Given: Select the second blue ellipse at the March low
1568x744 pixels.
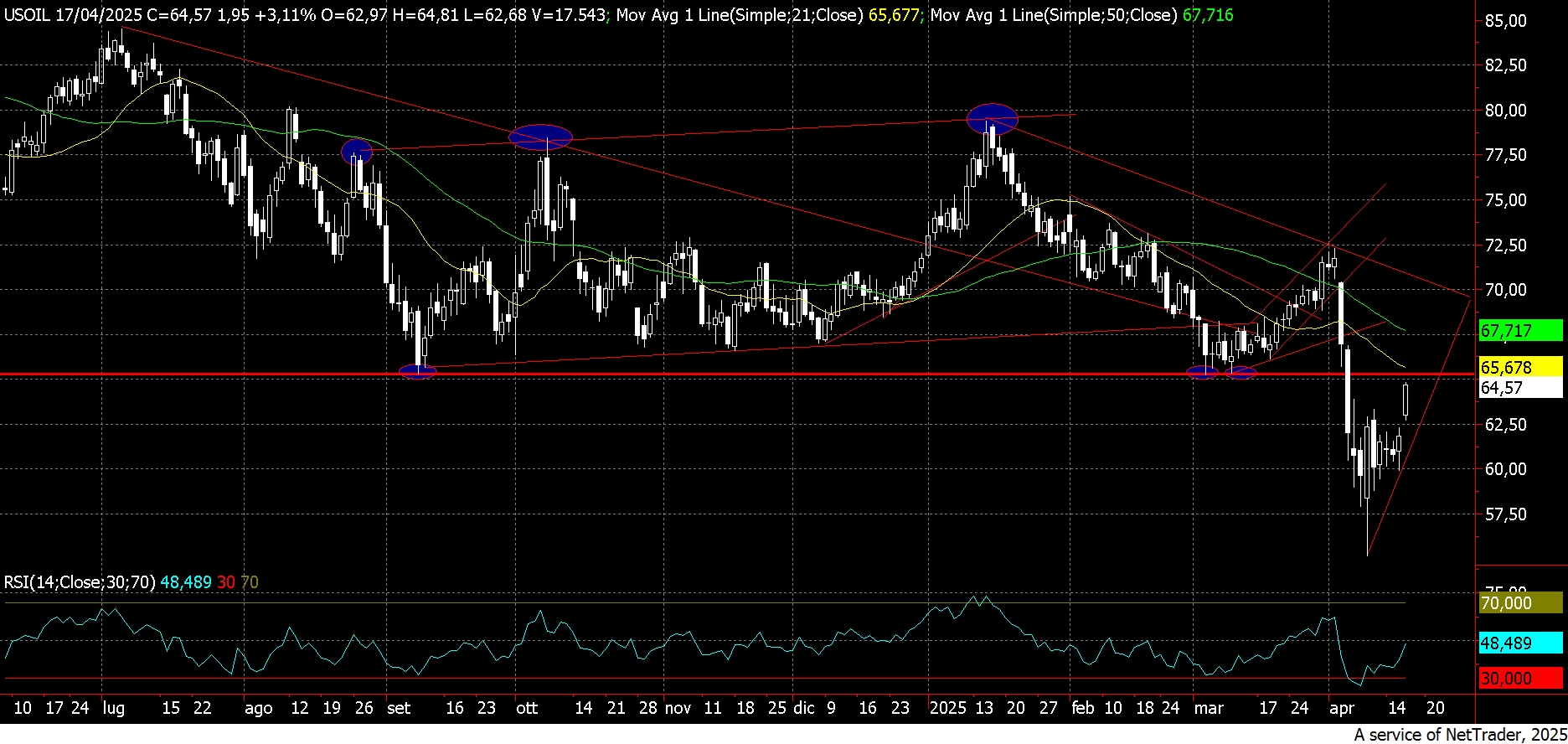Looking at the screenshot, I should click(1241, 372).
